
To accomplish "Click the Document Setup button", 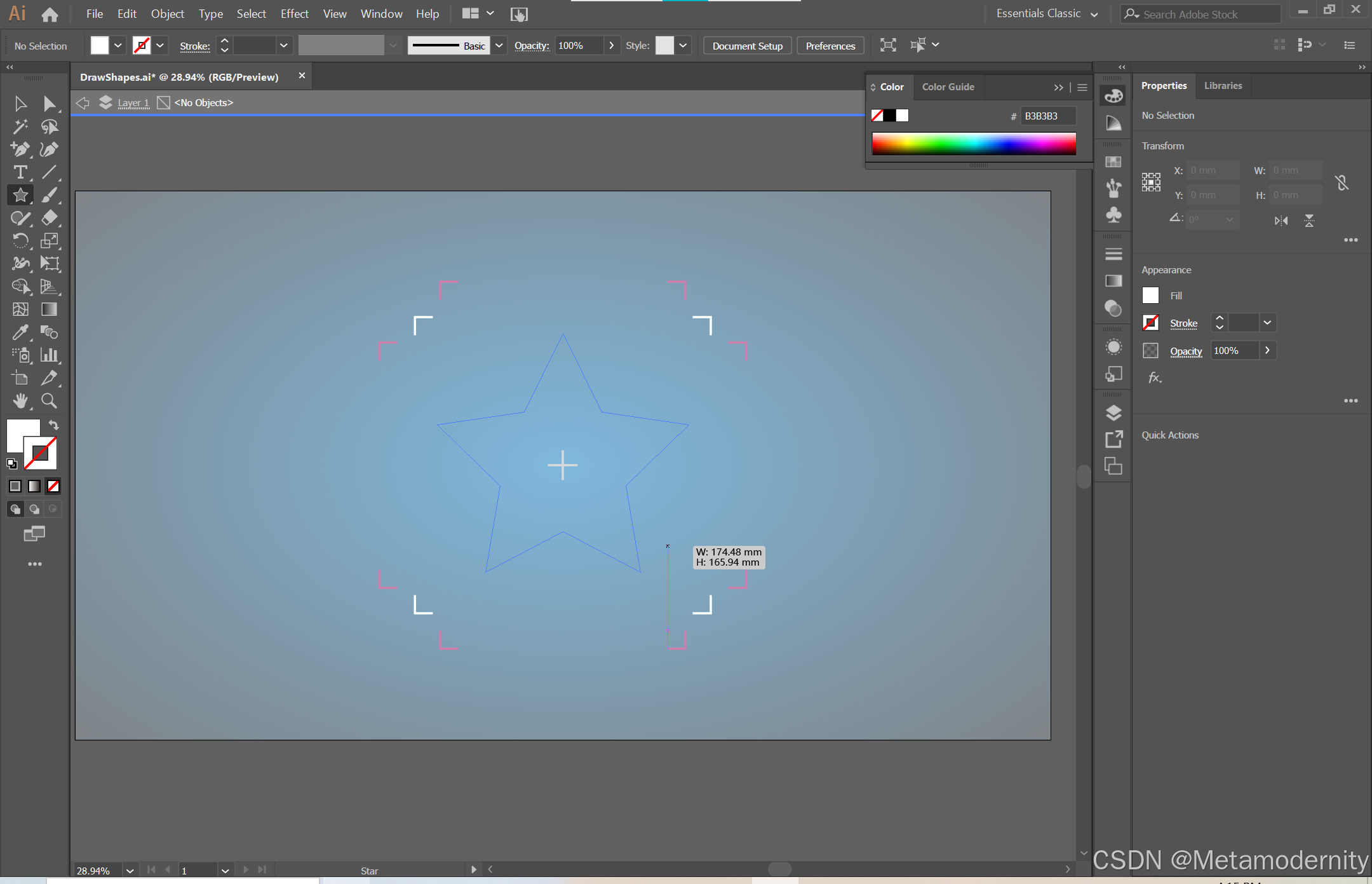I will click(x=747, y=46).
